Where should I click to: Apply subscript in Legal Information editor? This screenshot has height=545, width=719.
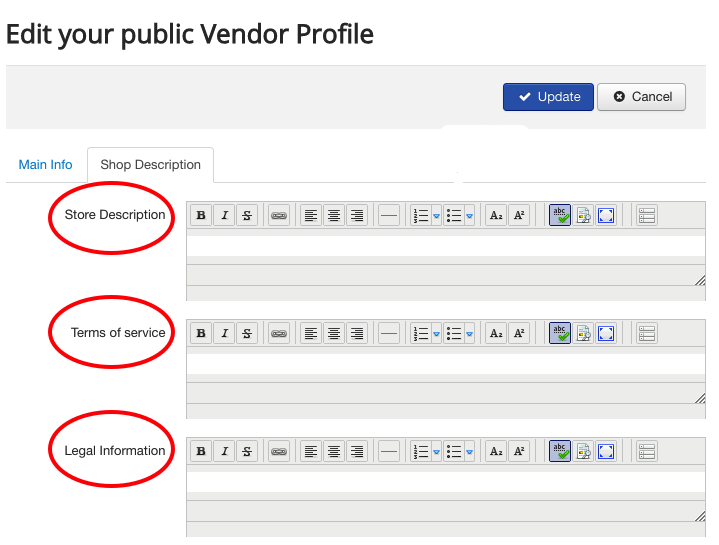click(496, 451)
